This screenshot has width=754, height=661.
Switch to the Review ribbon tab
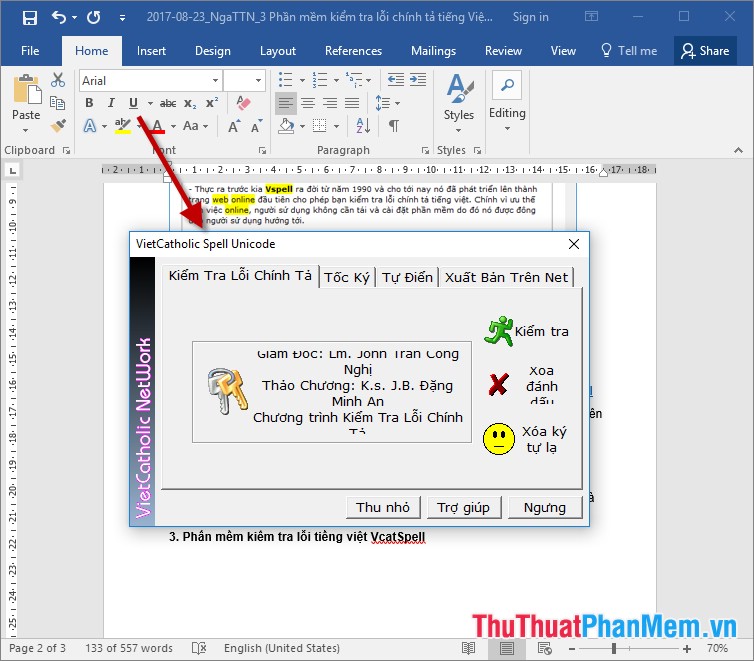click(503, 51)
